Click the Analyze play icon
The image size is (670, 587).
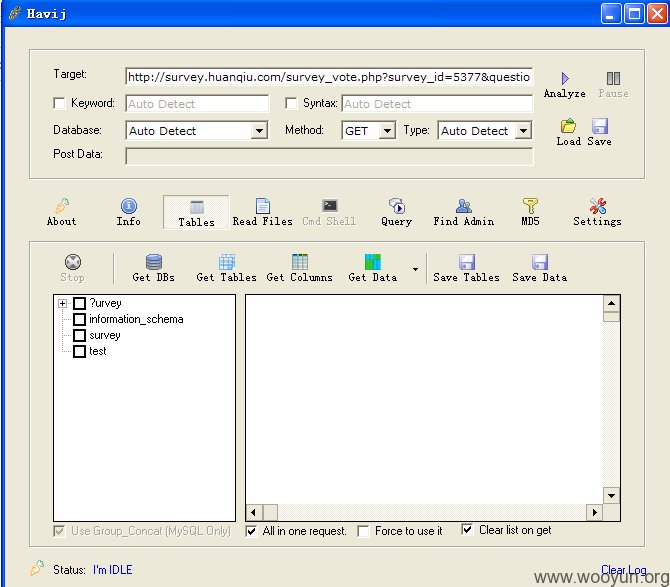(x=565, y=78)
